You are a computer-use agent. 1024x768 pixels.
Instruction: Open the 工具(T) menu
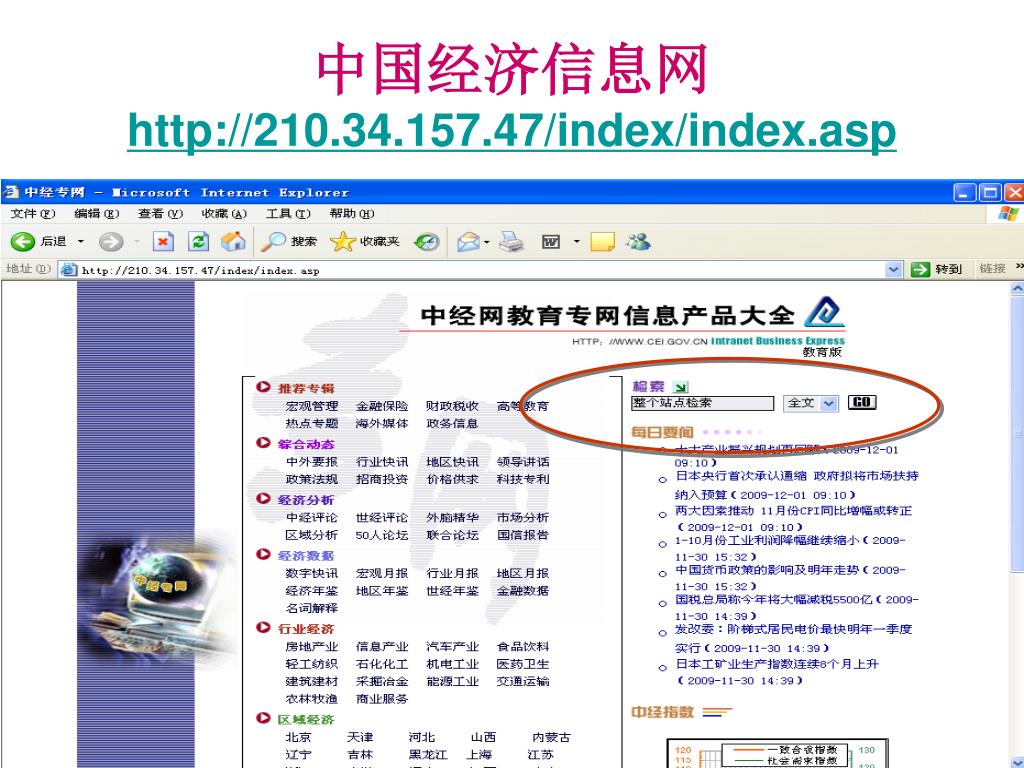(288, 214)
